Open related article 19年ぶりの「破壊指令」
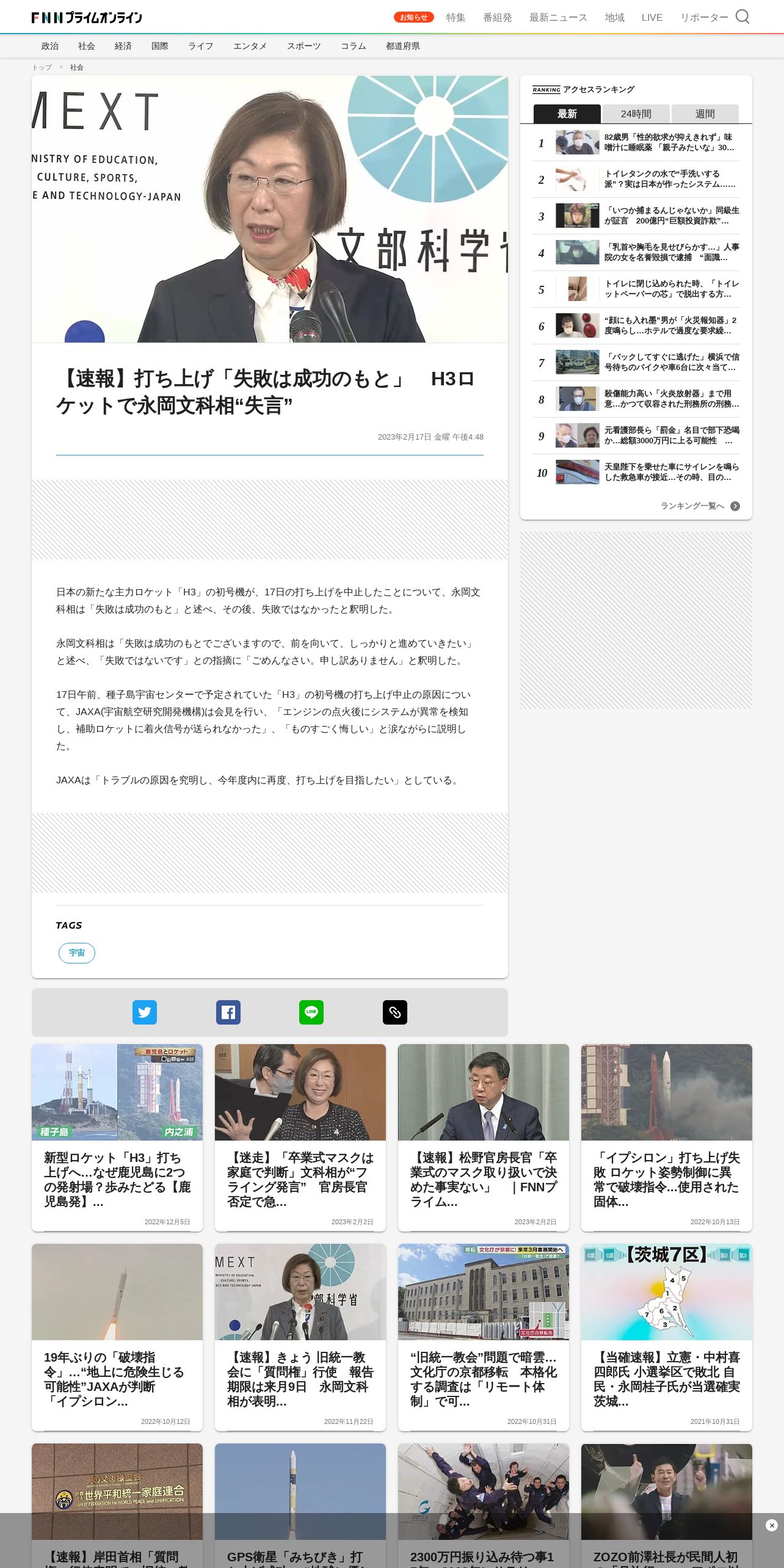 click(x=117, y=1337)
